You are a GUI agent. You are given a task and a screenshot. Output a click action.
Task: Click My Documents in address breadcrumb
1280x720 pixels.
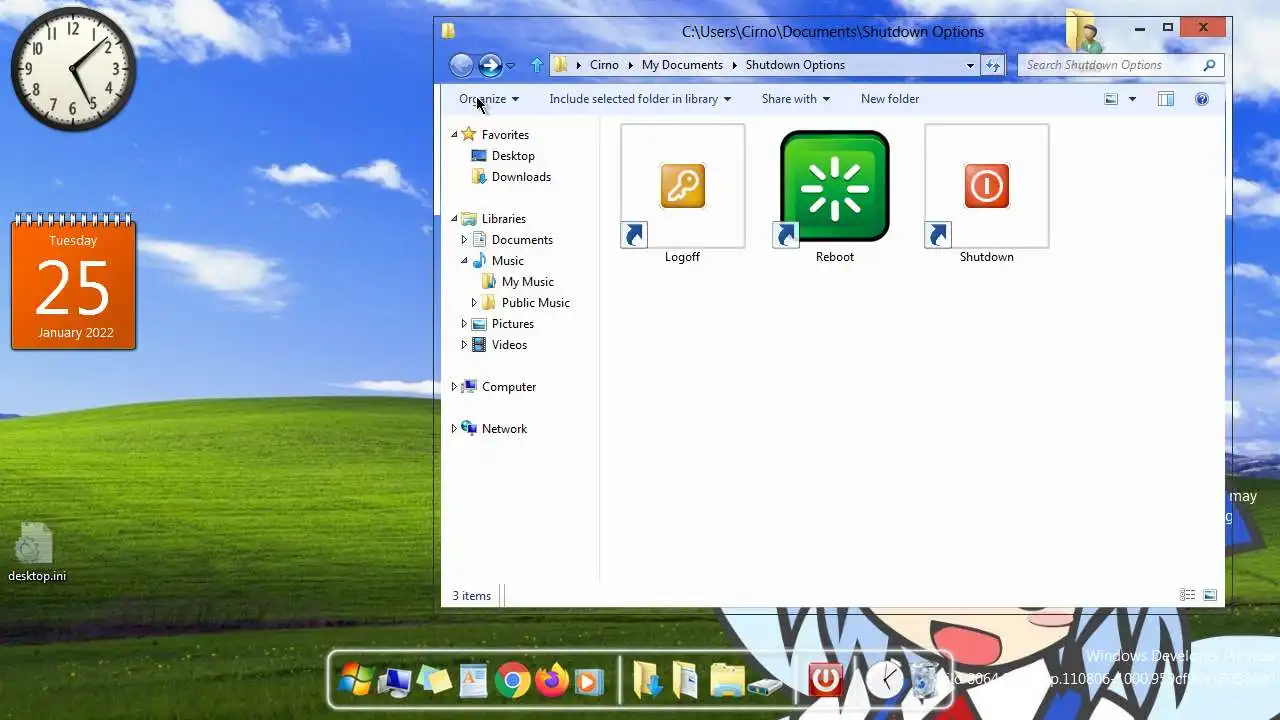coord(682,65)
